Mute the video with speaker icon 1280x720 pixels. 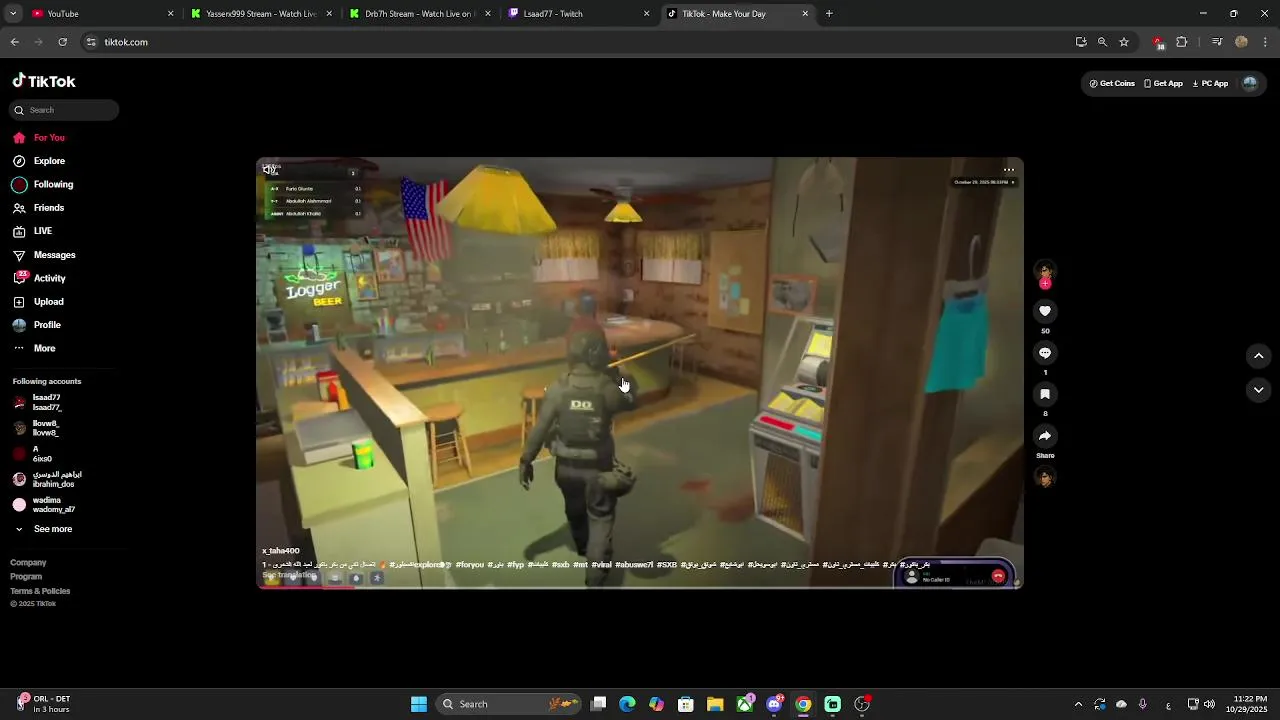pyautogui.click(x=270, y=170)
